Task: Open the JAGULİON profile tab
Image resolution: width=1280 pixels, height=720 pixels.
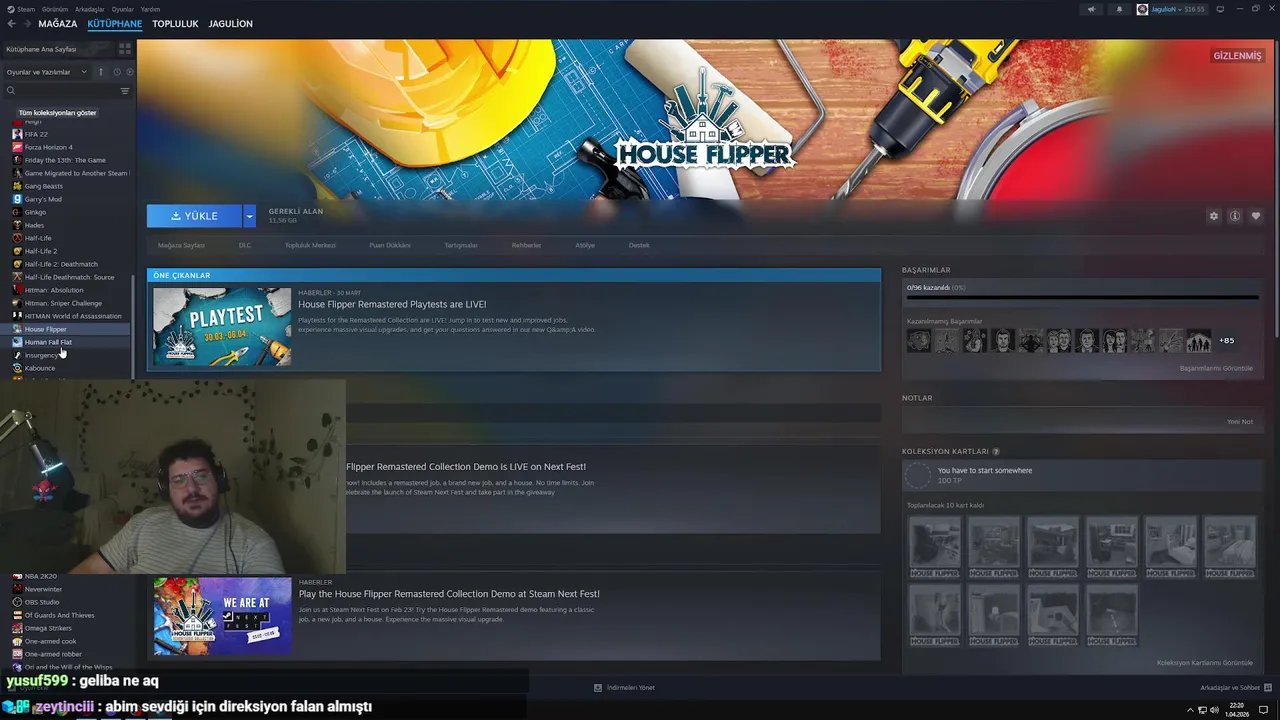Action: click(x=231, y=24)
